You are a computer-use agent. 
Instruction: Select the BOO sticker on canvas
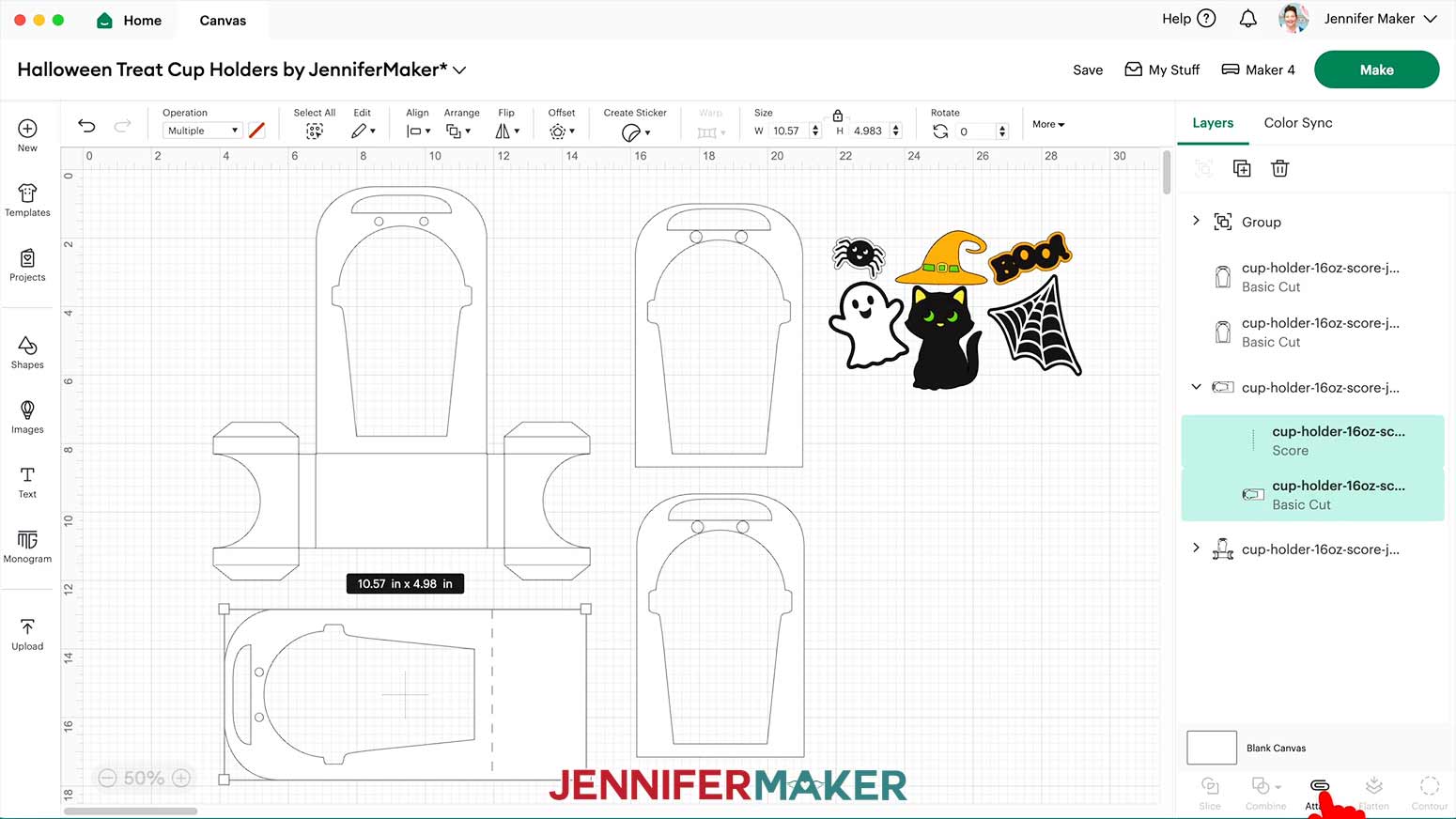point(1030,256)
